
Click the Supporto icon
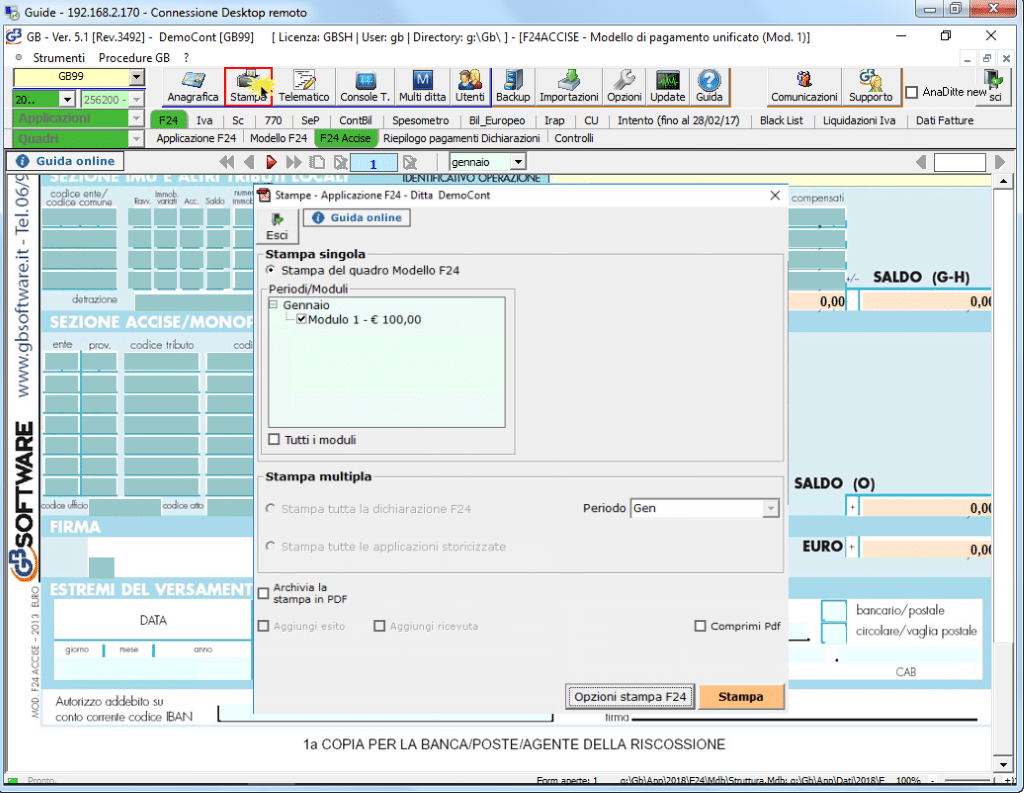870,87
